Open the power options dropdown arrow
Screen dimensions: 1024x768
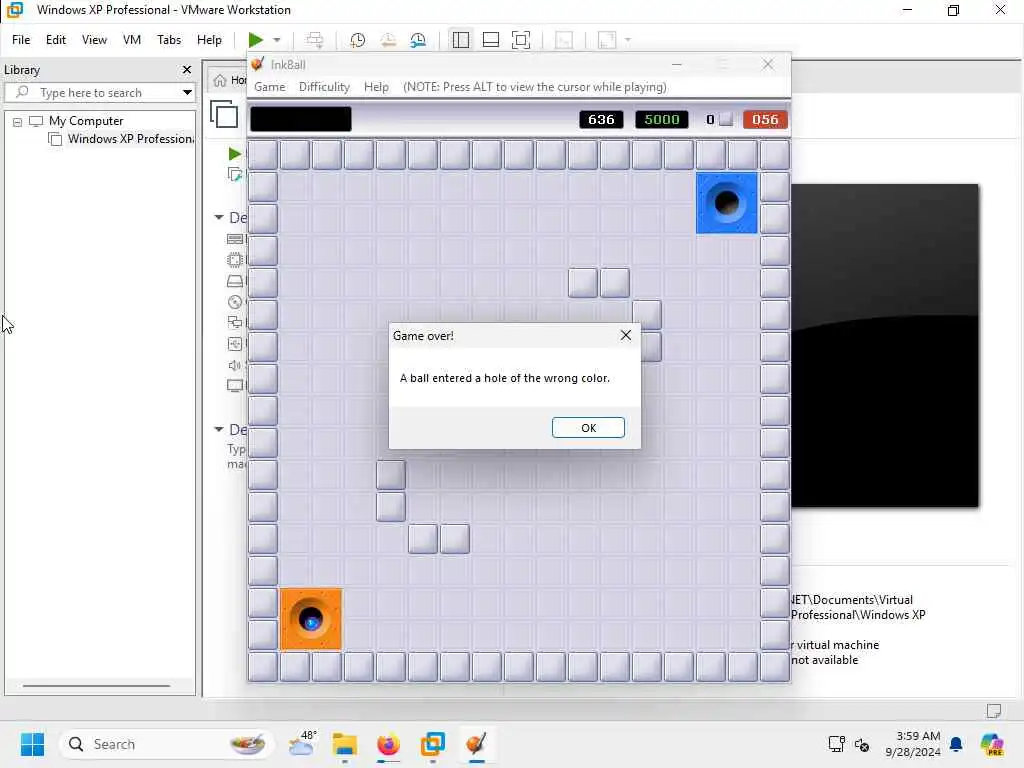(x=277, y=40)
